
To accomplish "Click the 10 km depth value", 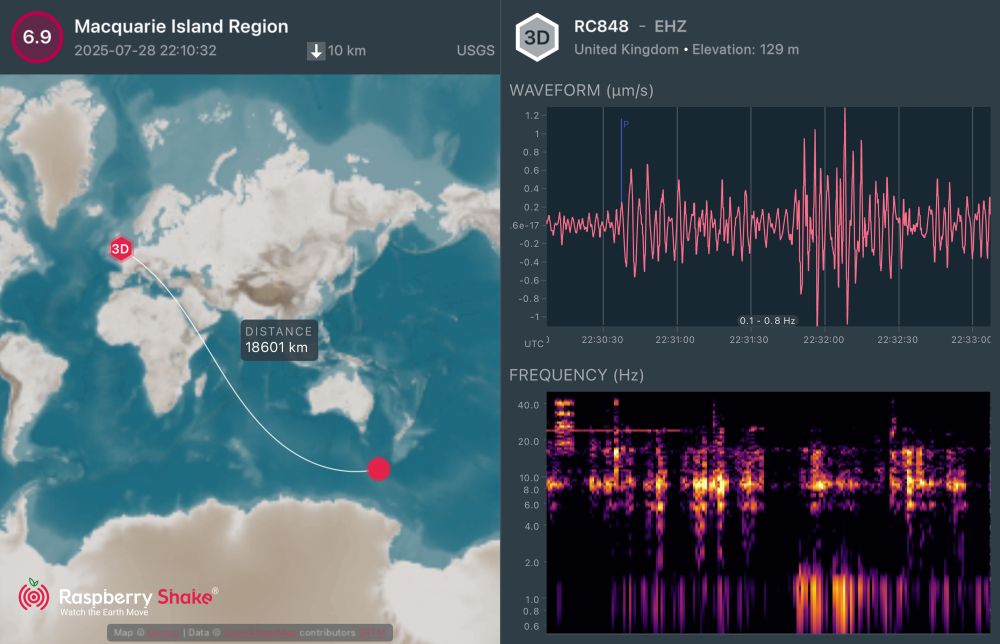I will tap(347, 50).
